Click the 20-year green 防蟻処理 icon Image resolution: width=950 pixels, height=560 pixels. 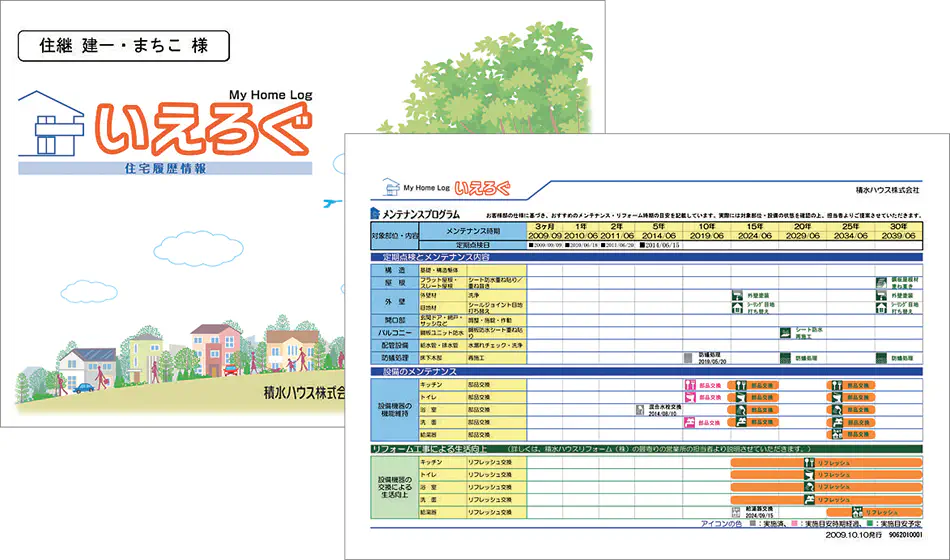(x=785, y=358)
